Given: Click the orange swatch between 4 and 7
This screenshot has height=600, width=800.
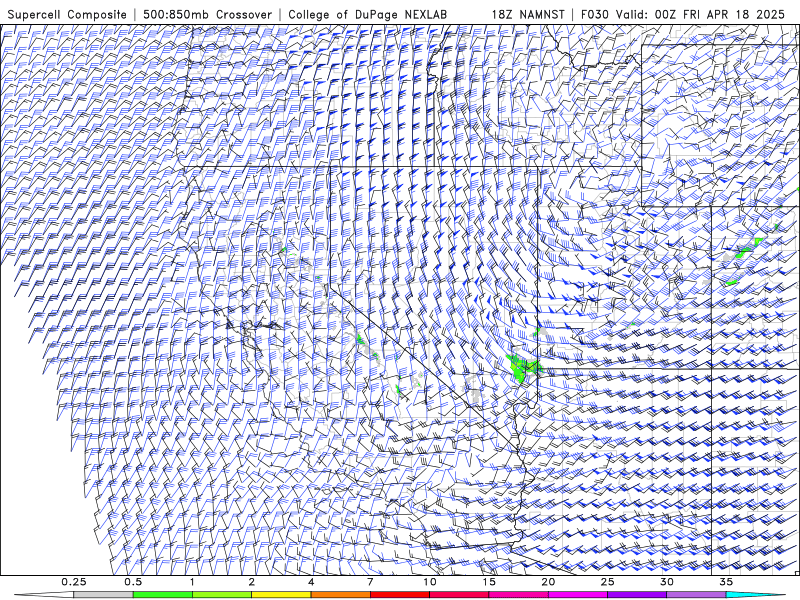Looking at the screenshot, I should [340, 595].
